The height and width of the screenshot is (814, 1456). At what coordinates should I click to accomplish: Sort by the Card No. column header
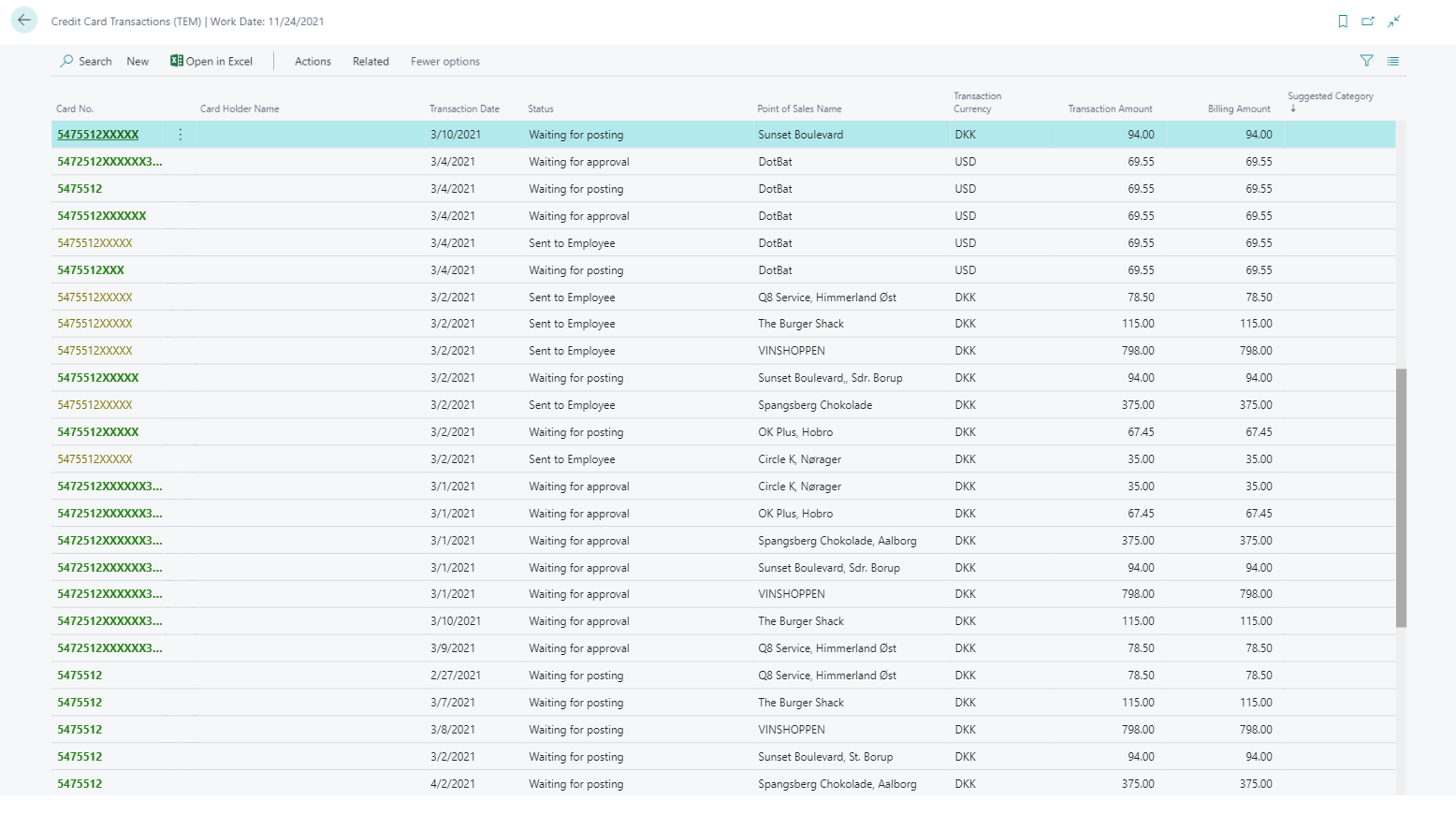(75, 109)
